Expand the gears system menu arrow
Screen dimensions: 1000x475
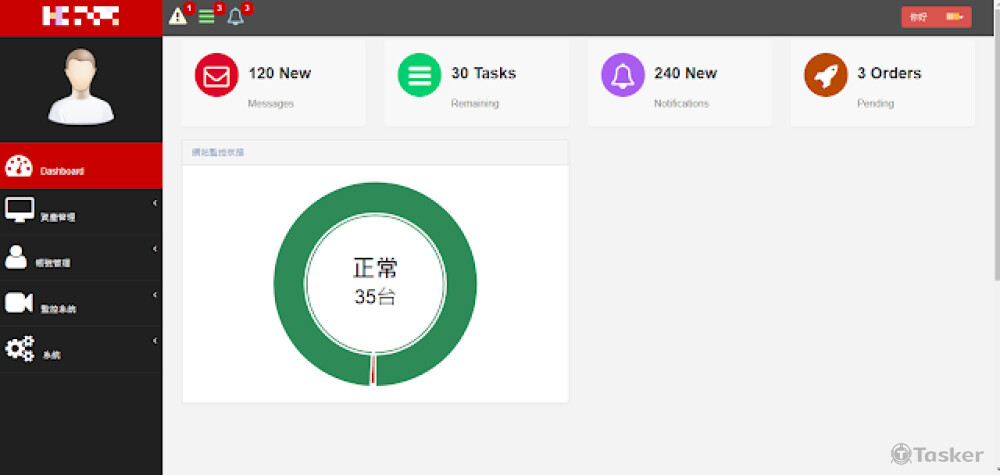155,341
